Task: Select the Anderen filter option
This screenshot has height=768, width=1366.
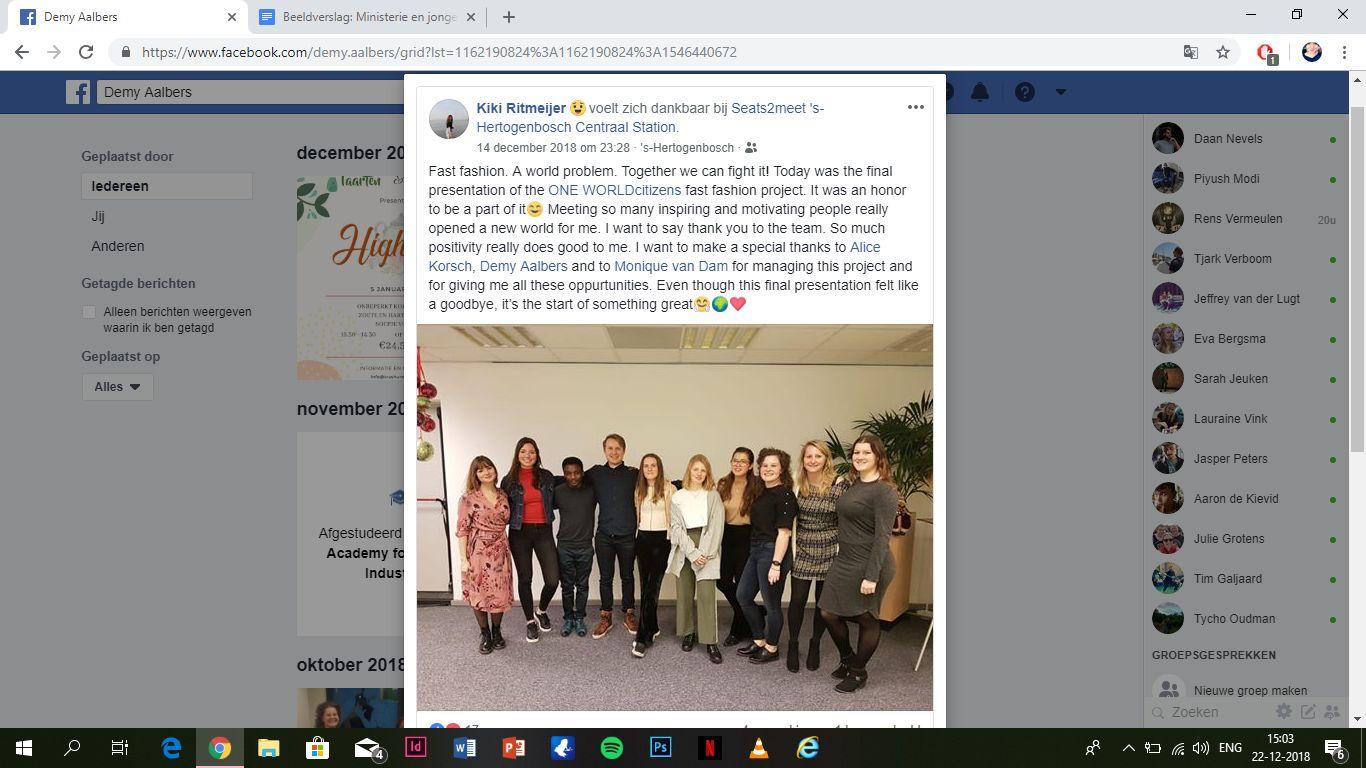Action: point(118,246)
